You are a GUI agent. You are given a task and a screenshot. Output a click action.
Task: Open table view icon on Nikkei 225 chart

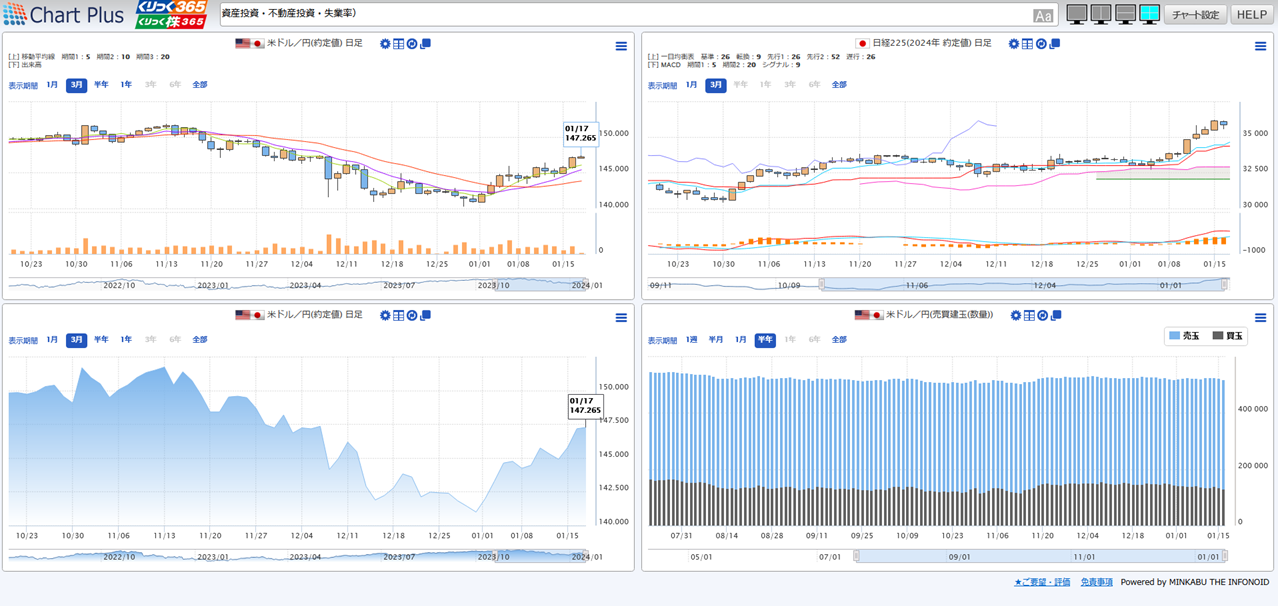[x=1027, y=44]
